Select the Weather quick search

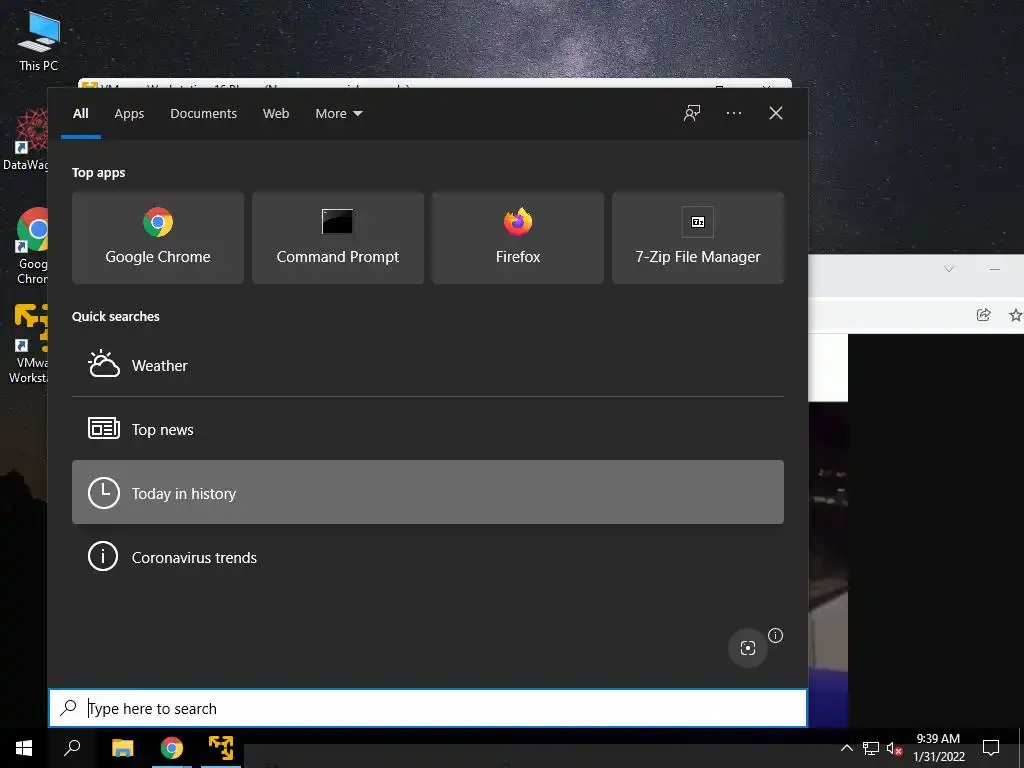point(428,365)
